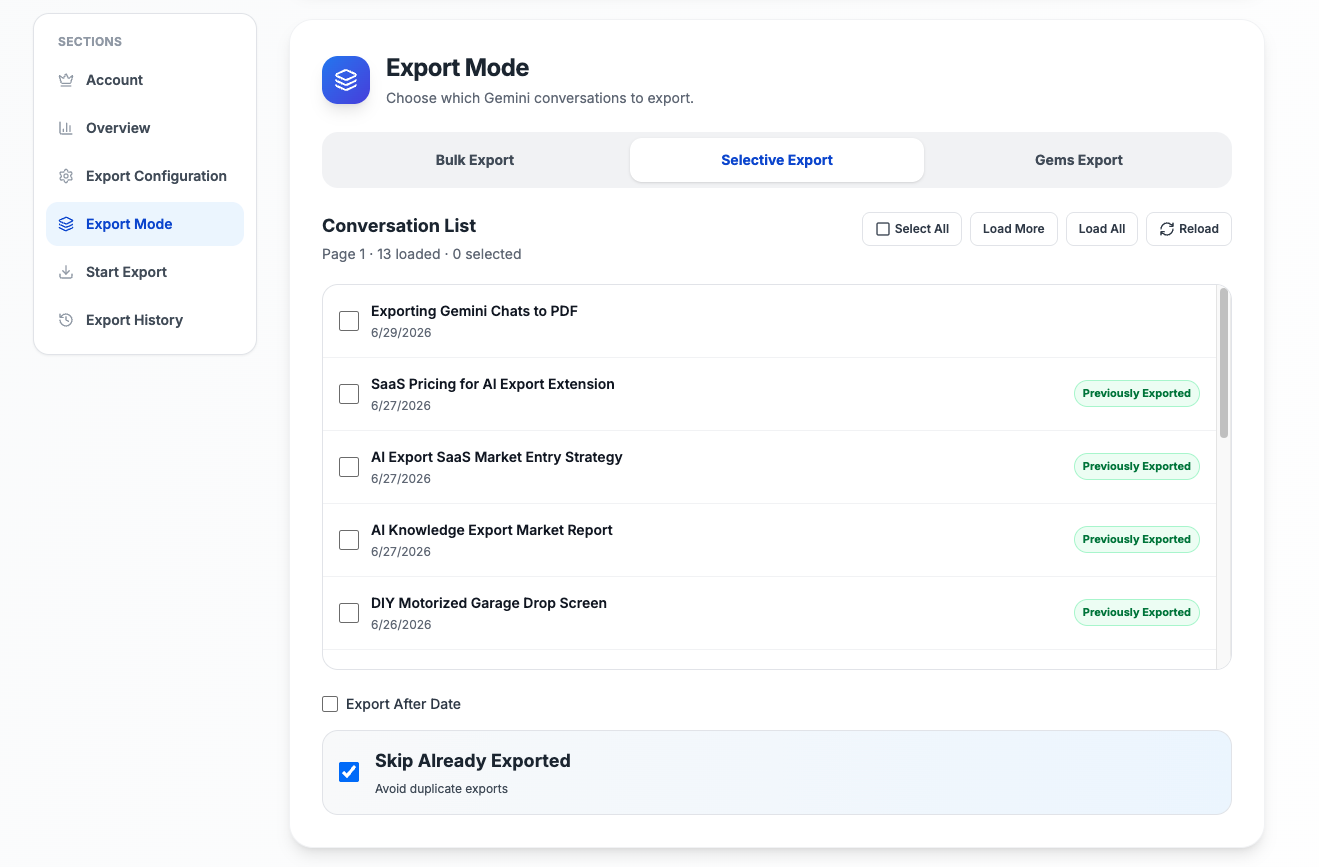Click the title SaaS Pricing for AI Export Extension
Image resolution: width=1319 pixels, height=867 pixels.
pos(493,384)
